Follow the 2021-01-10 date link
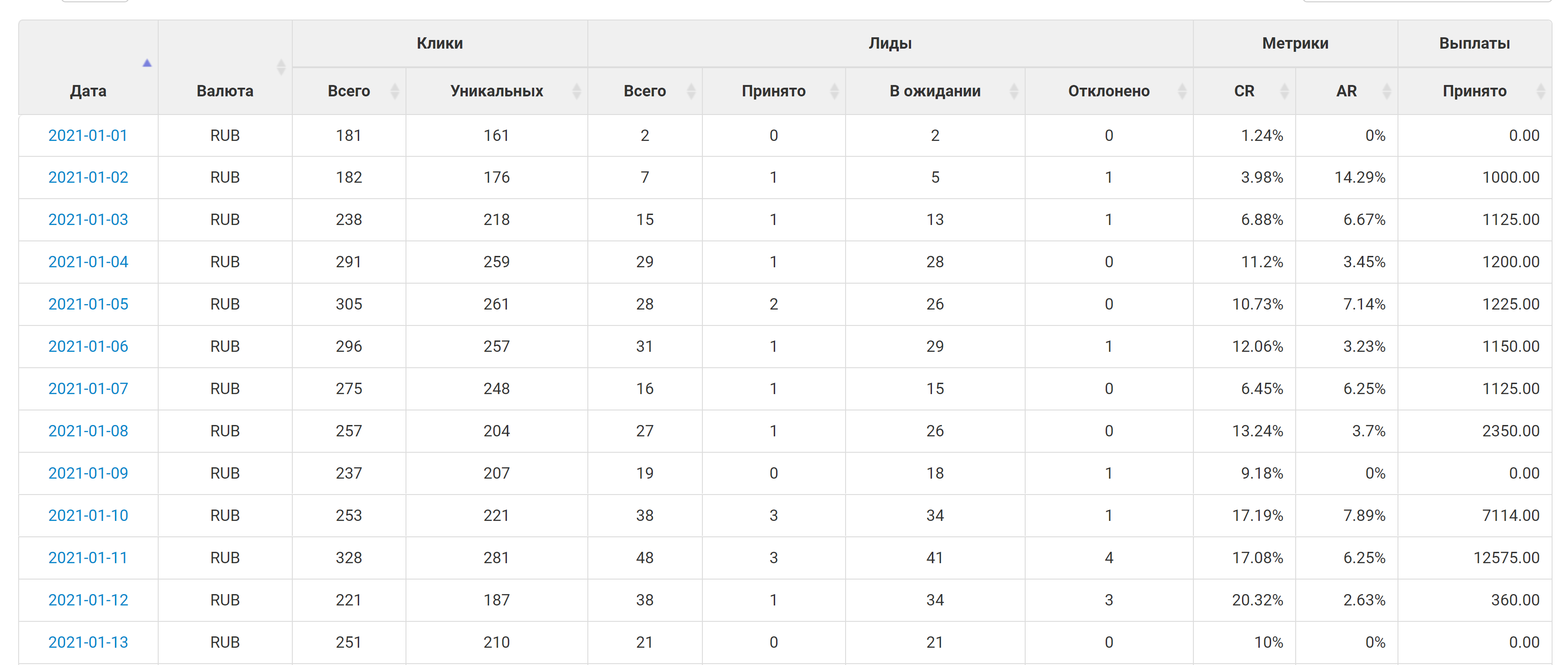 point(88,515)
